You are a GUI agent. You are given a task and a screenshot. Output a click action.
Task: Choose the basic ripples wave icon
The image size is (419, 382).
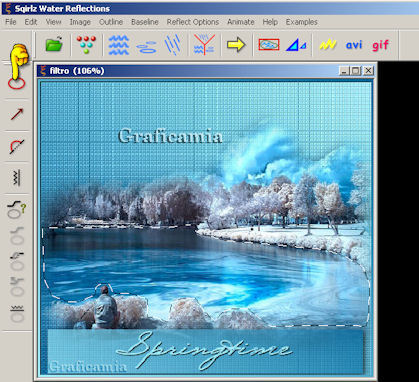118,44
